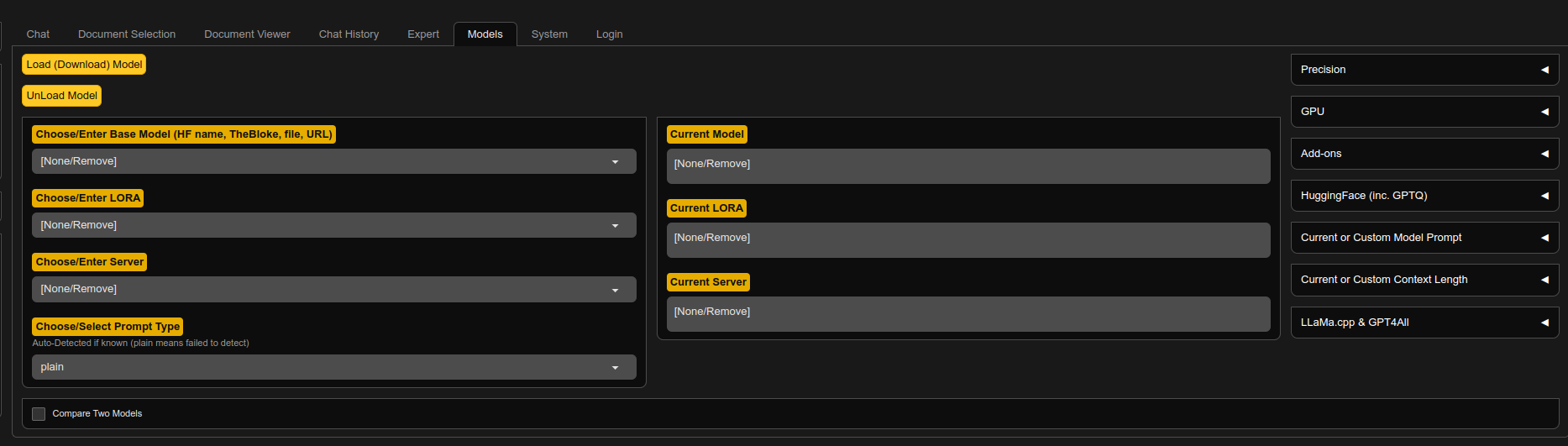Switch to the Chat tab
This screenshot has height=446, width=1568.
(x=38, y=34)
